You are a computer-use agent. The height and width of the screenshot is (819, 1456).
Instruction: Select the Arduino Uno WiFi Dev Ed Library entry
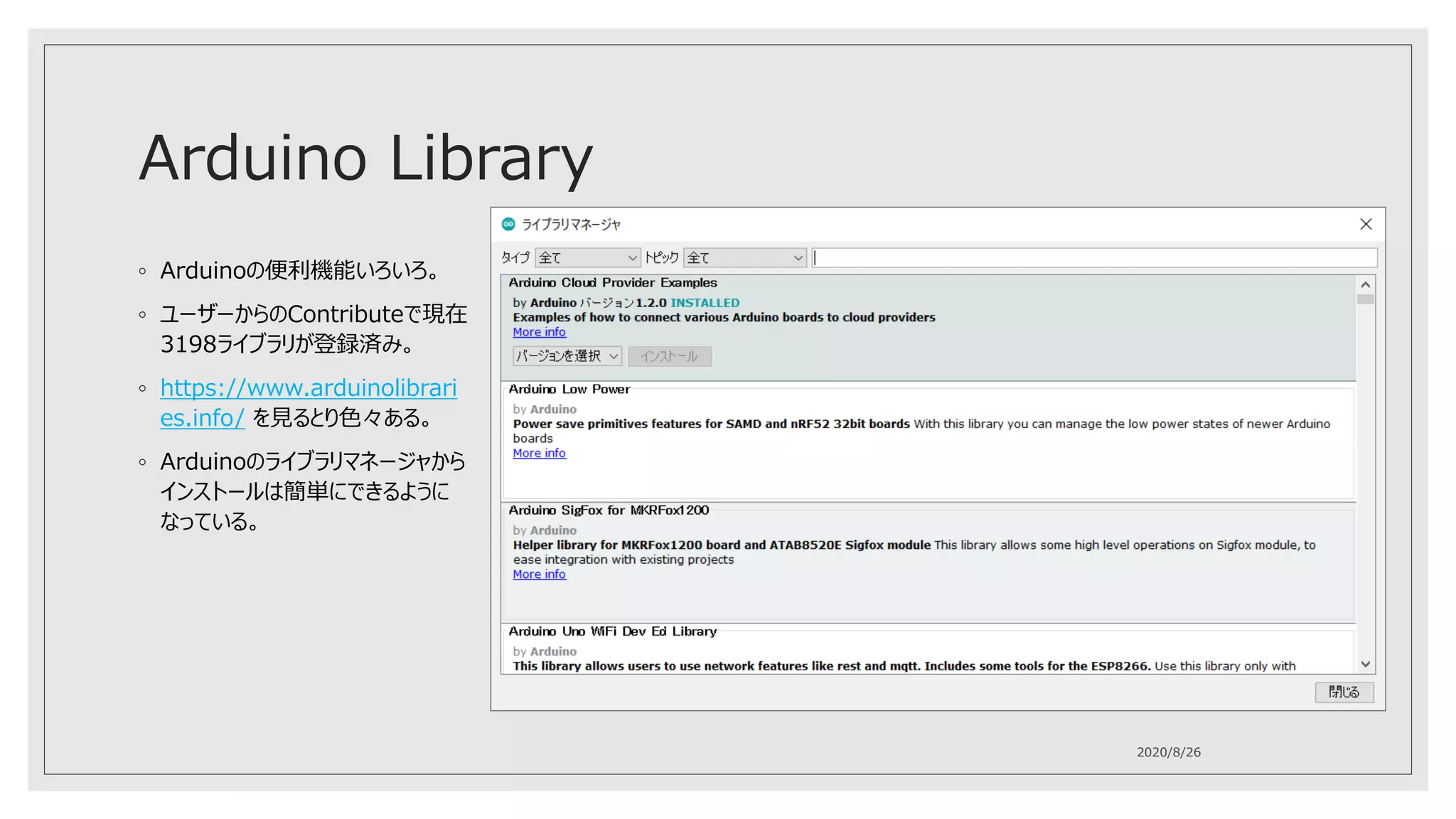tap(924, 651)
